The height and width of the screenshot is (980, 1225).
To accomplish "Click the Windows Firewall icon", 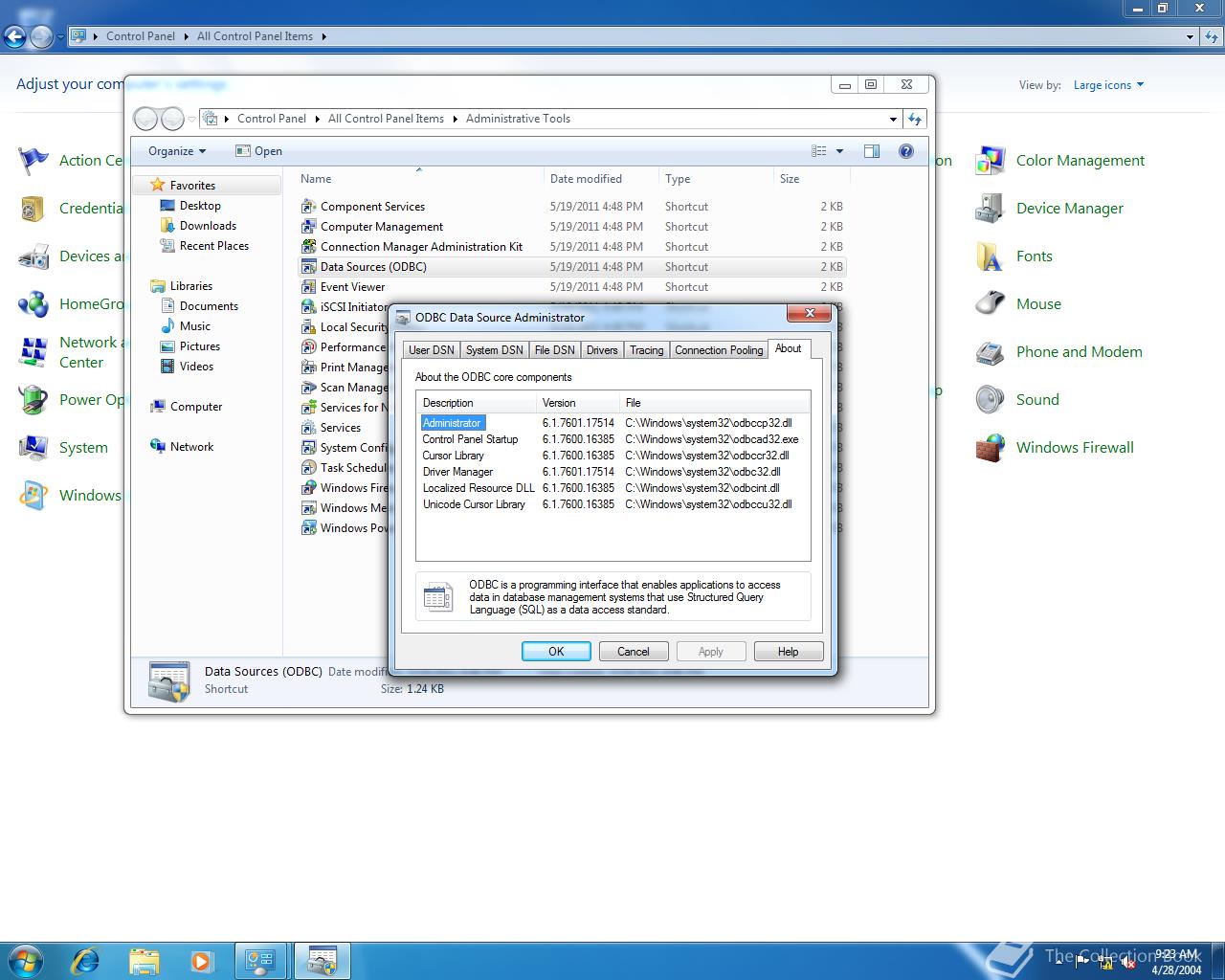I will 990,448.
